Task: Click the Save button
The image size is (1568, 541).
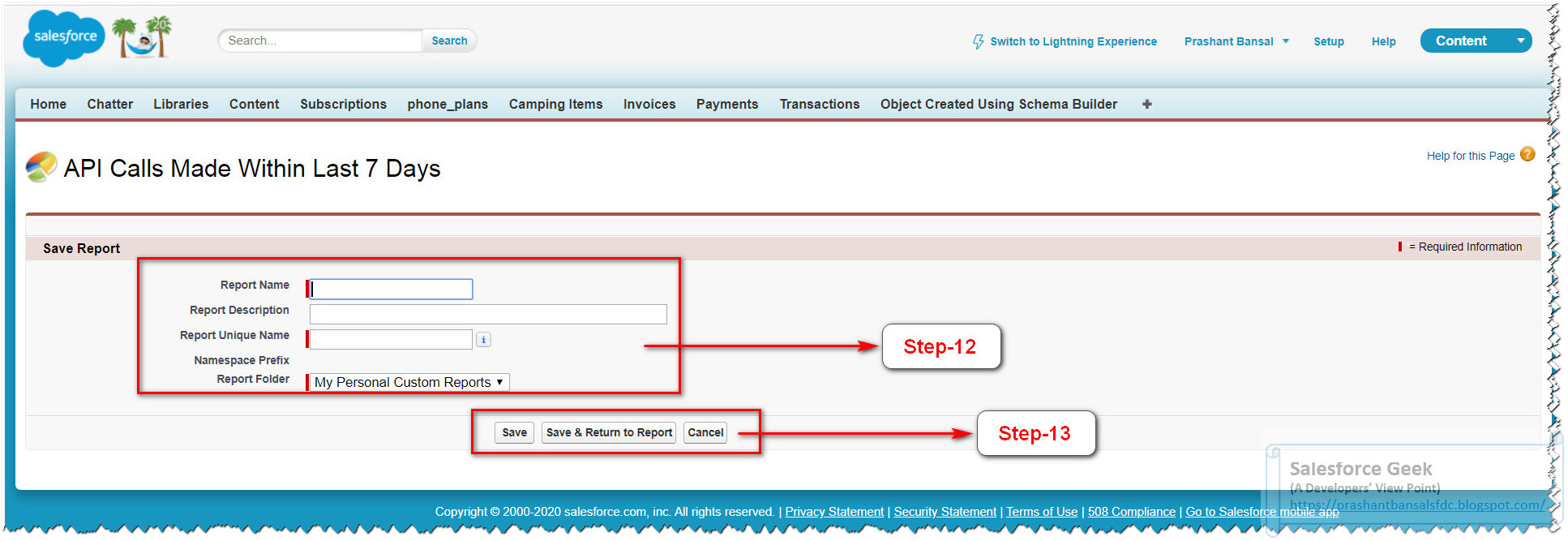Action: [514, 432]
